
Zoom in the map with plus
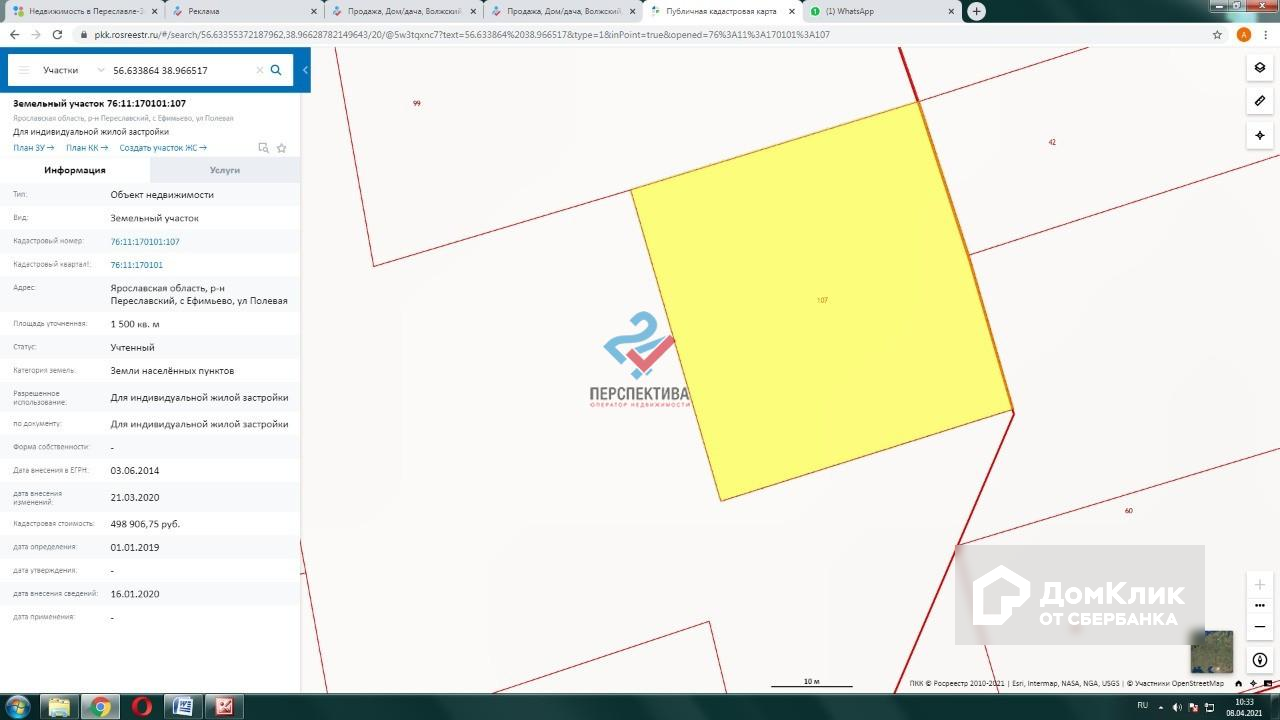click(1260, 584)
